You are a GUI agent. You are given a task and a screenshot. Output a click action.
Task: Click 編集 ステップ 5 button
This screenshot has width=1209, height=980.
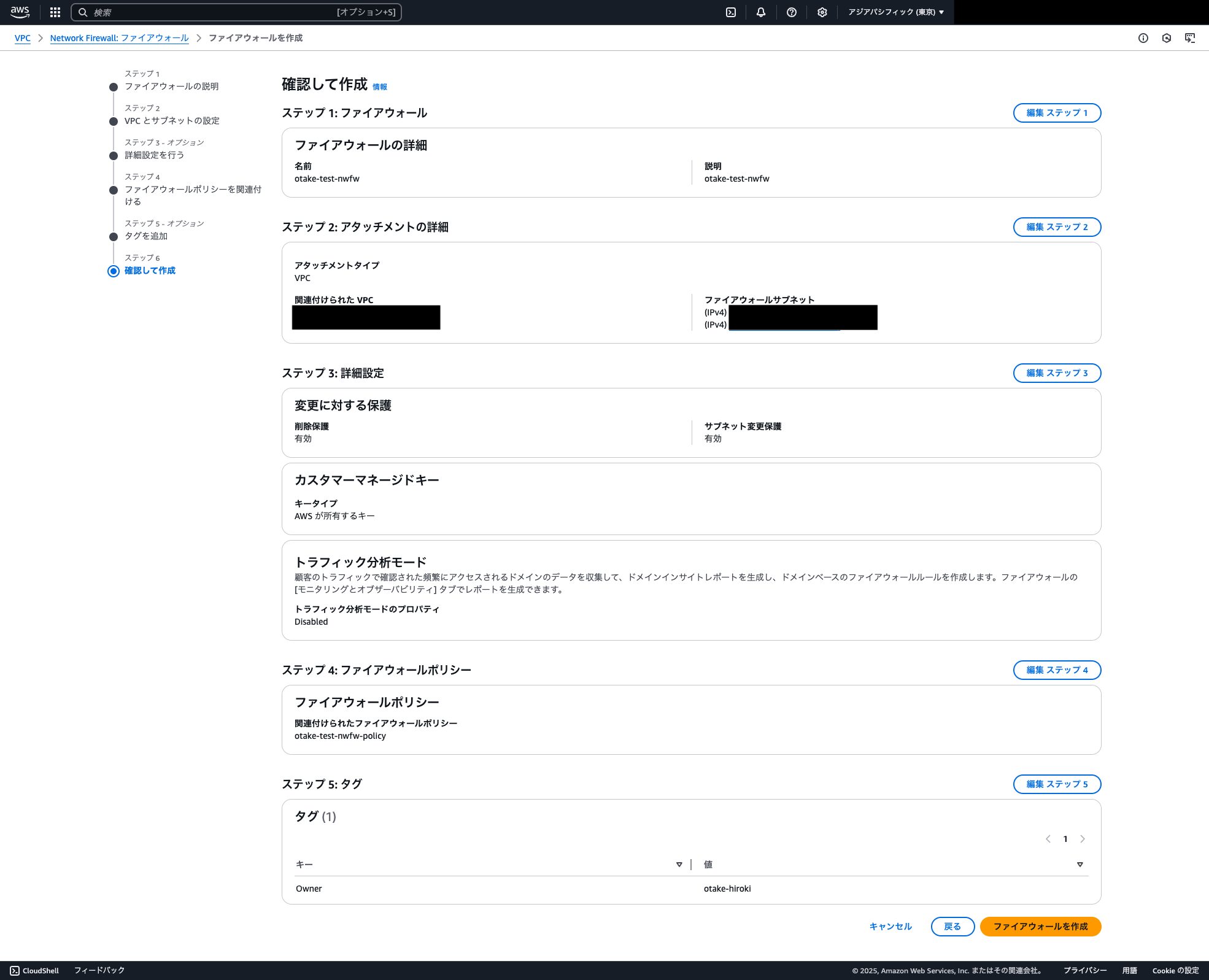tap(1057, 784)
